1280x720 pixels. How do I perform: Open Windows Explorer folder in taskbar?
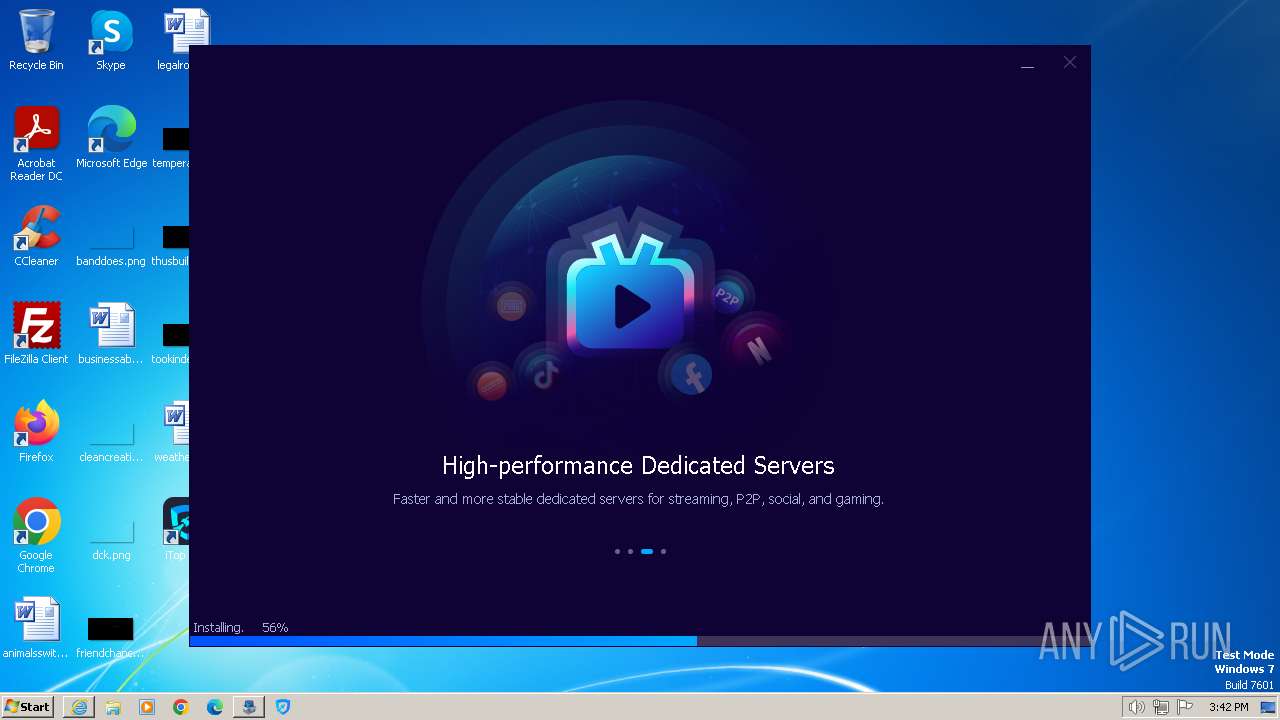tap(113, 707)
